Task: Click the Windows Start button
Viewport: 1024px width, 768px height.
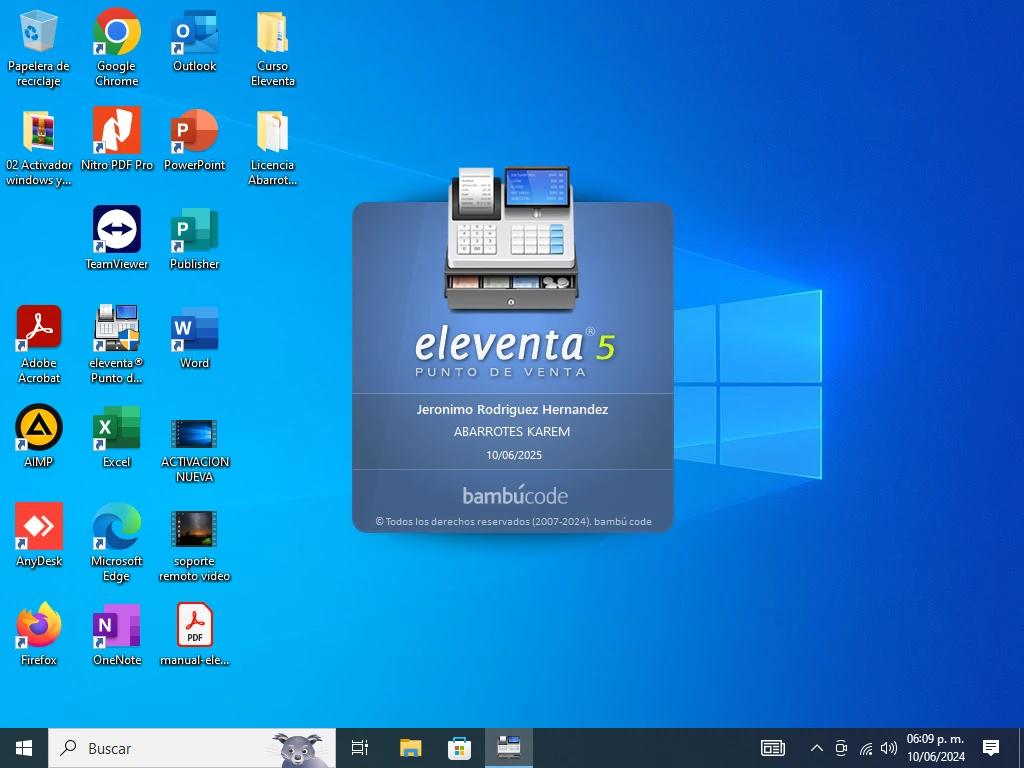Action: [x=24, y=747]
